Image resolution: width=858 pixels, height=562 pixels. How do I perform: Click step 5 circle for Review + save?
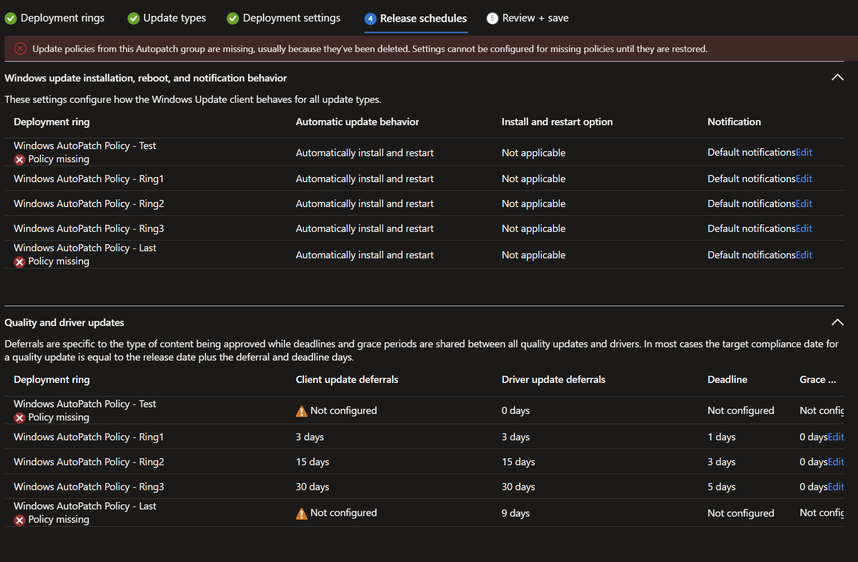click(492, 18)
